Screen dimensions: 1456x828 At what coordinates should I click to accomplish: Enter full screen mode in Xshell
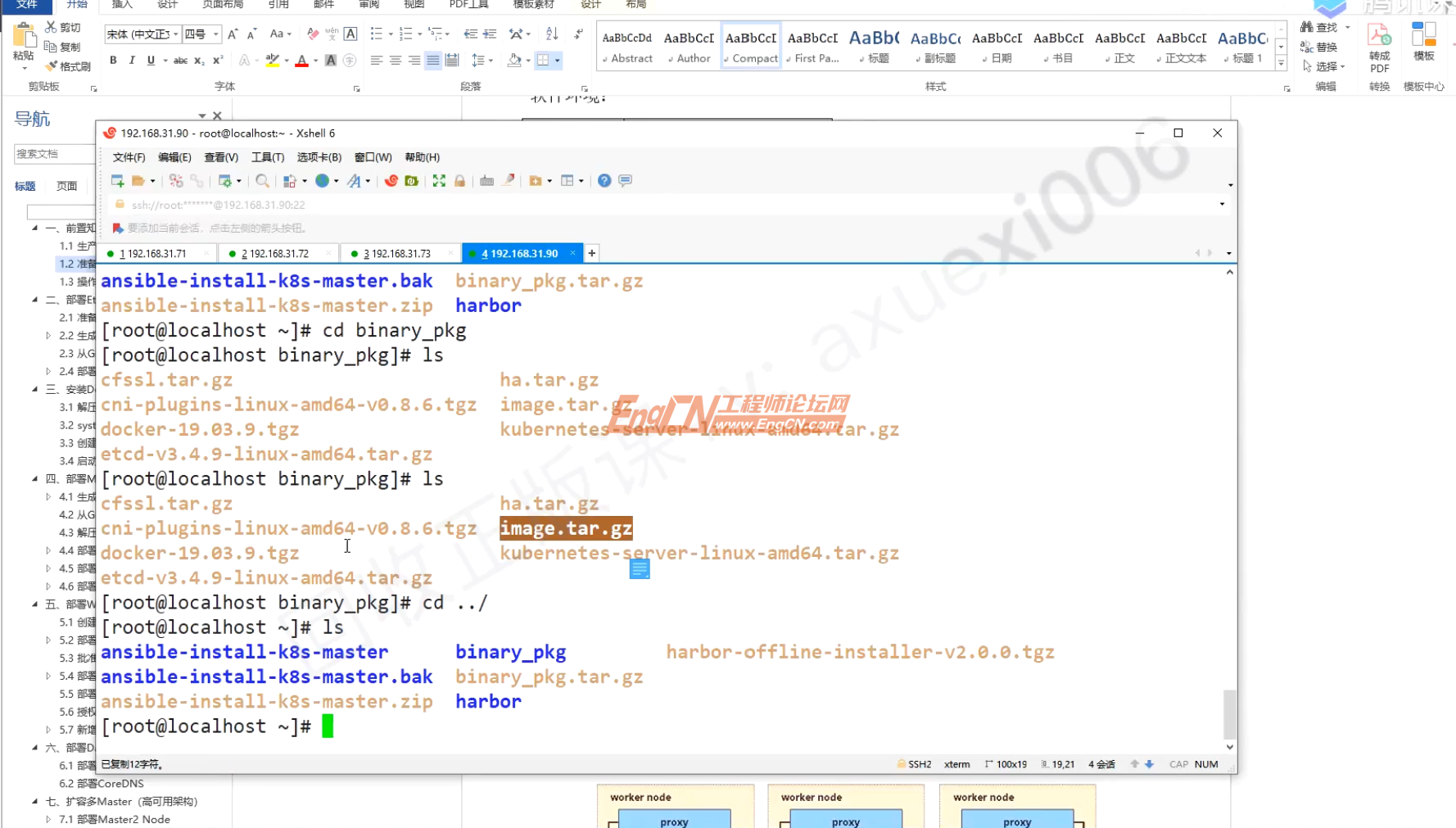pos(439,180)
